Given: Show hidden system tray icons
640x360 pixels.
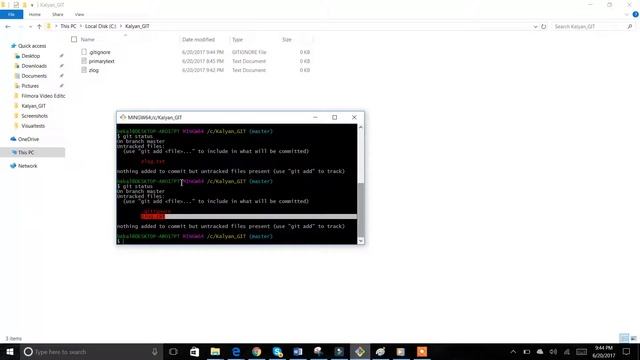Looking at the screenshot, I should click(513, 352).
